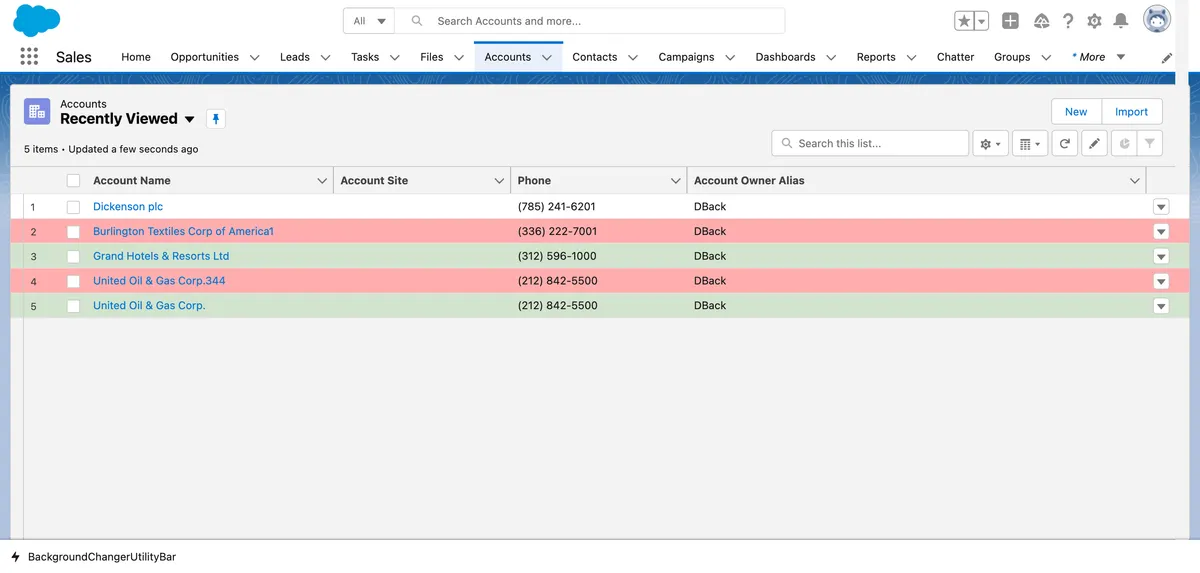Expand the Accounts tab menu chevron
This screenshot has height=573, width=1200.
[x=547, y=58]
